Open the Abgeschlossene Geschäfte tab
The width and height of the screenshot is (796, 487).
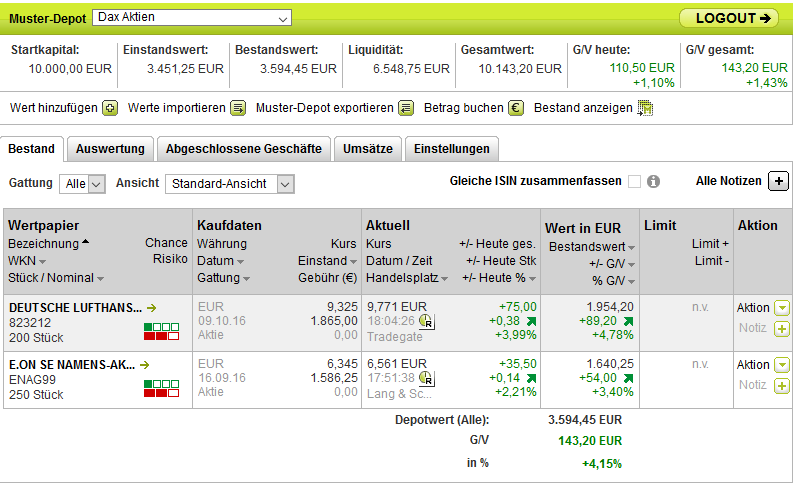(243, 149)
